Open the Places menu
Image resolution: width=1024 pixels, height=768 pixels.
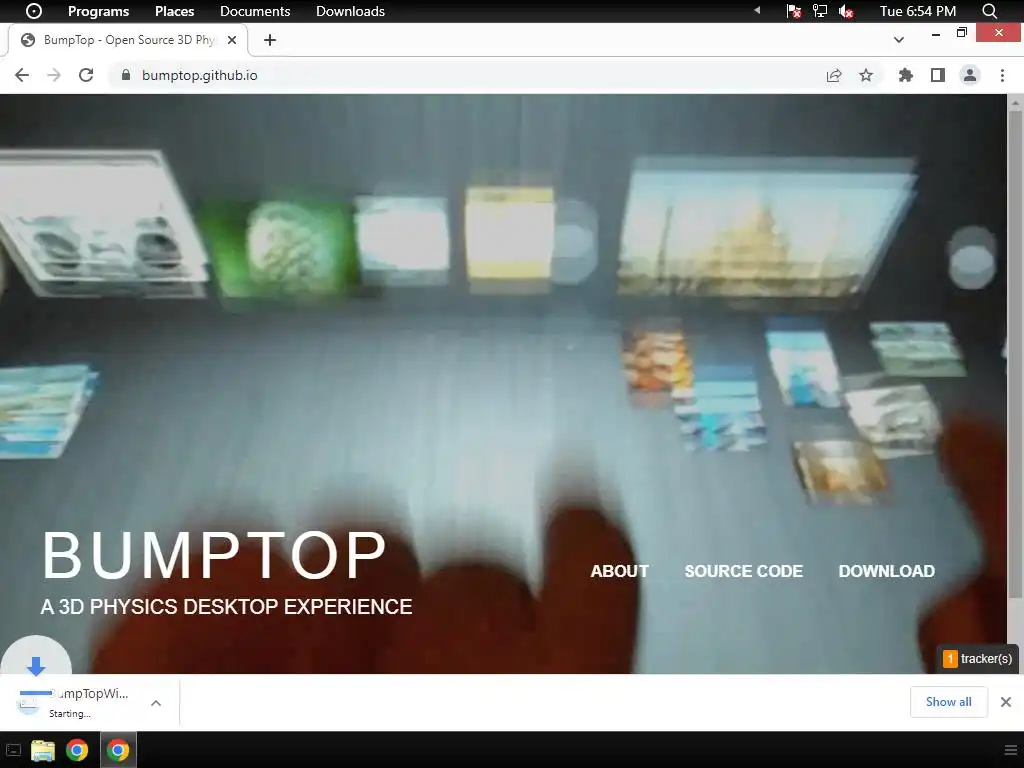click(x=174, y=11)
